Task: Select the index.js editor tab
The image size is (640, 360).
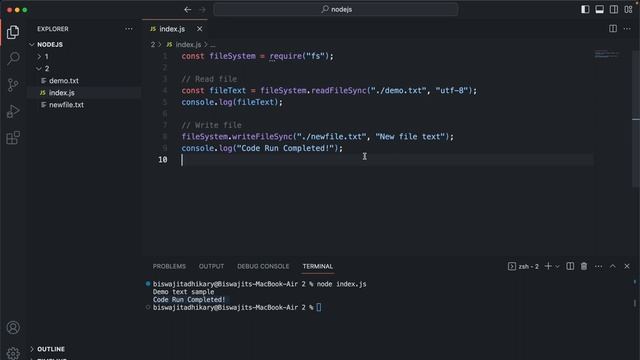Action: 175,29
